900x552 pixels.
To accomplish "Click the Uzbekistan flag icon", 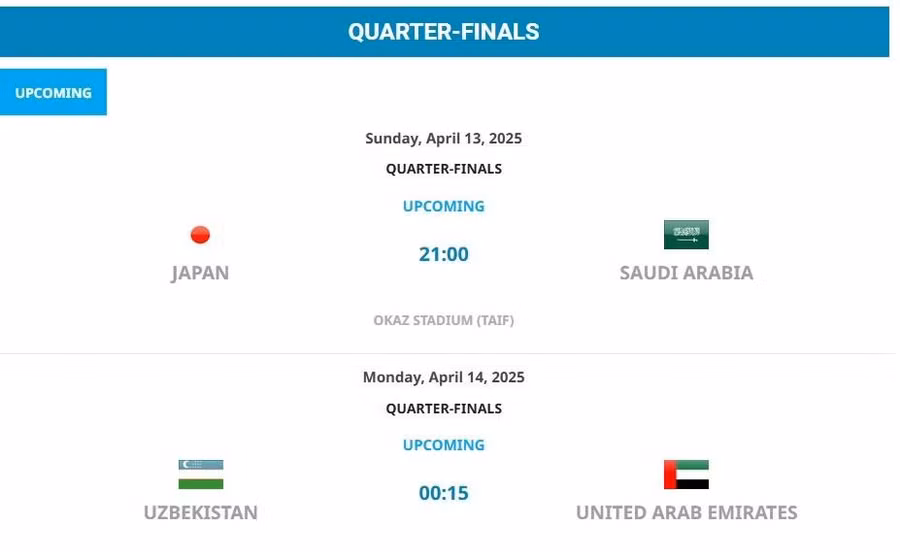I will (x=200, y=474).
